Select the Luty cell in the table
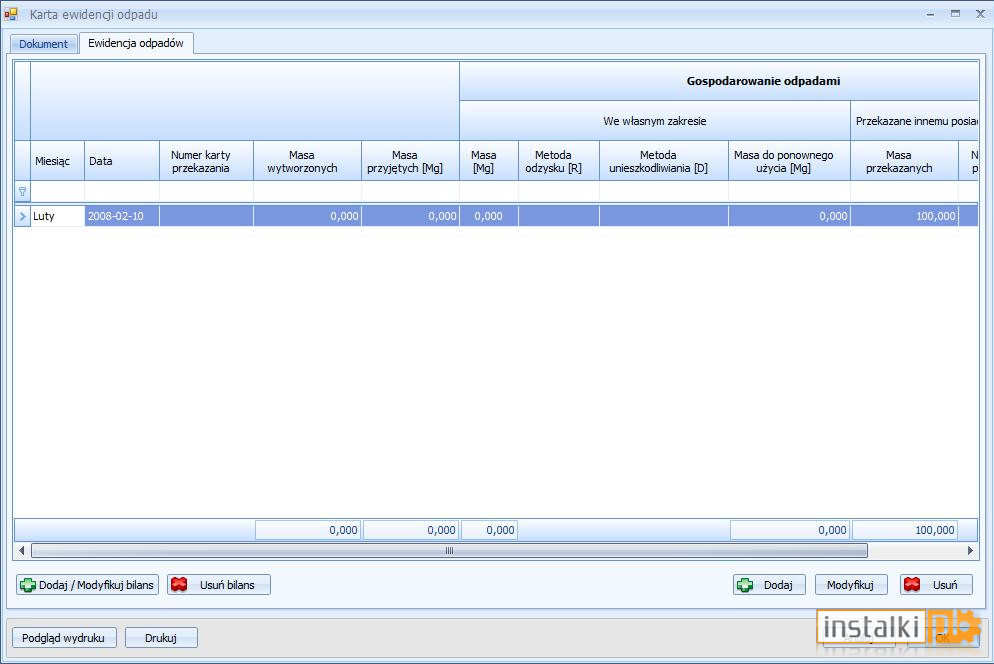This screenshot has width=994, height=664. [58, 216]
